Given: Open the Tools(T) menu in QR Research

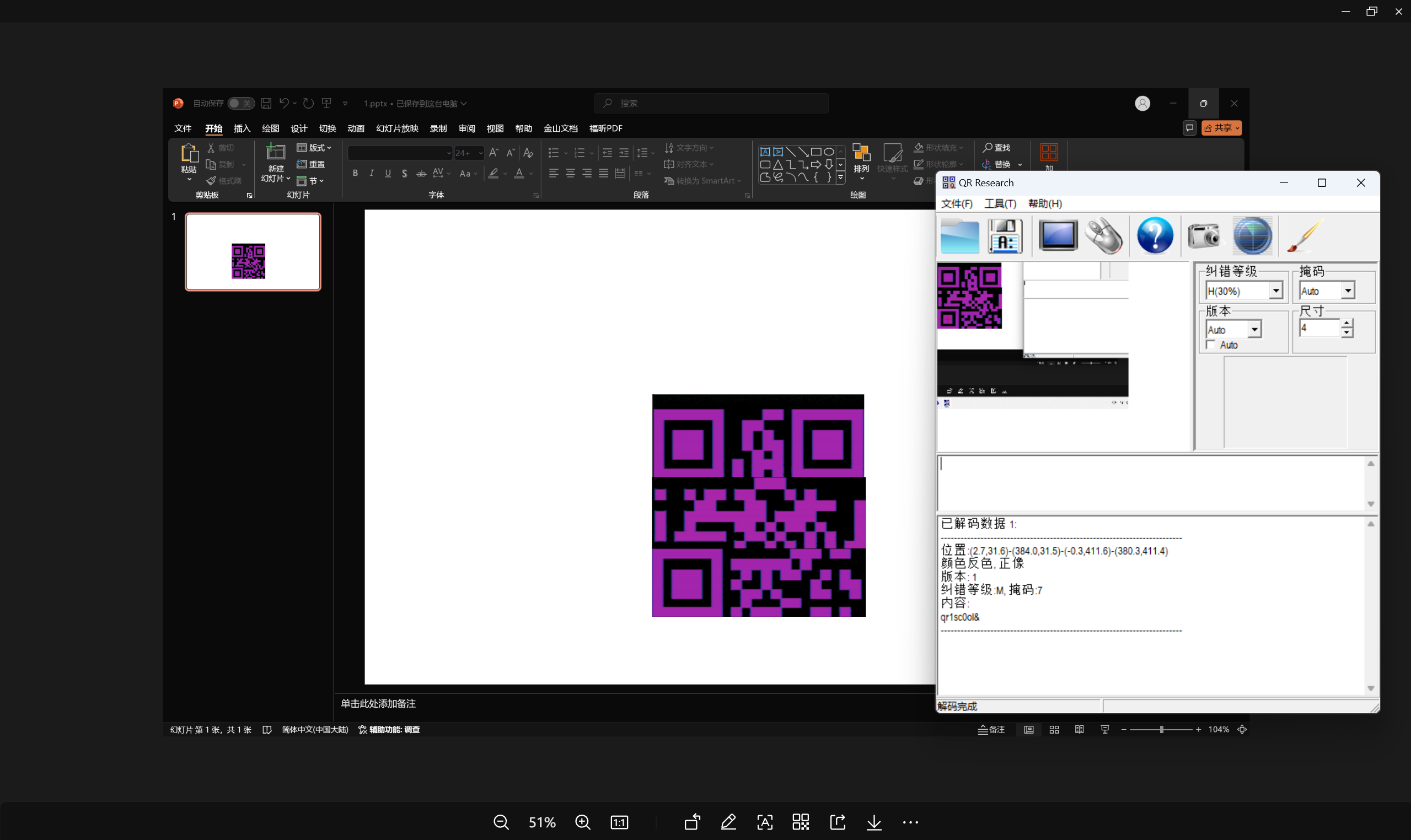Looking at the screenshot, I should tap(1000, 204).
